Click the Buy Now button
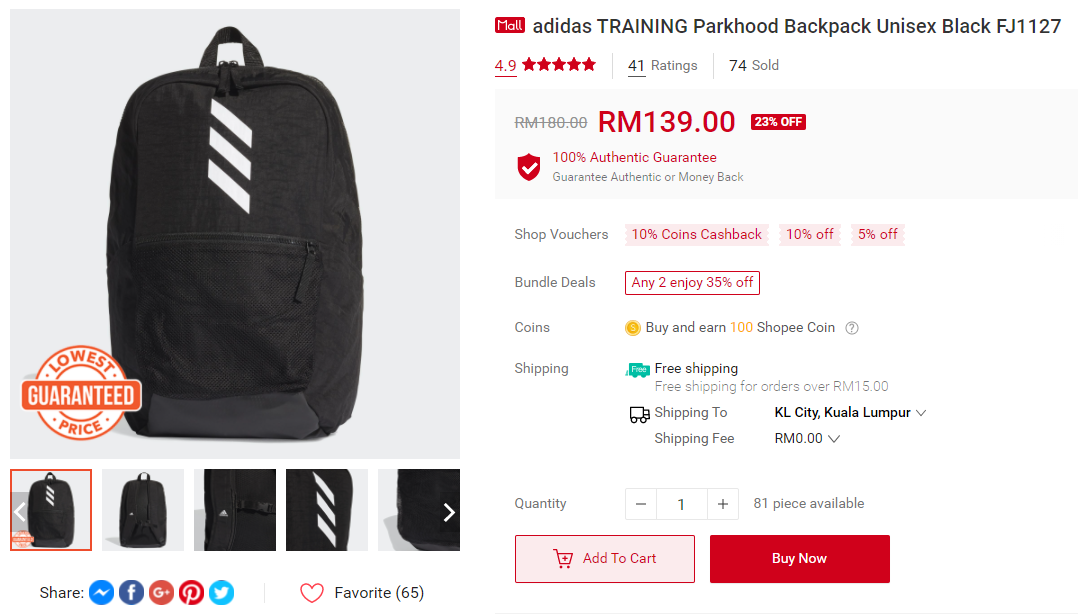The width and height of the screenshot is (1078, 615). click(x=800, y=559)
